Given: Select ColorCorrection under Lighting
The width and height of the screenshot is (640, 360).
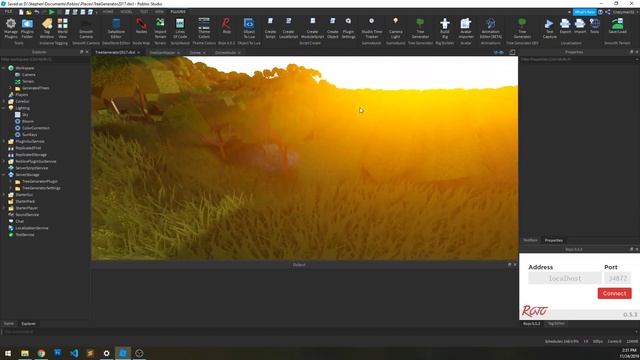Looking at the screenshot, I should pyautogui.click(x=36, y=128).
